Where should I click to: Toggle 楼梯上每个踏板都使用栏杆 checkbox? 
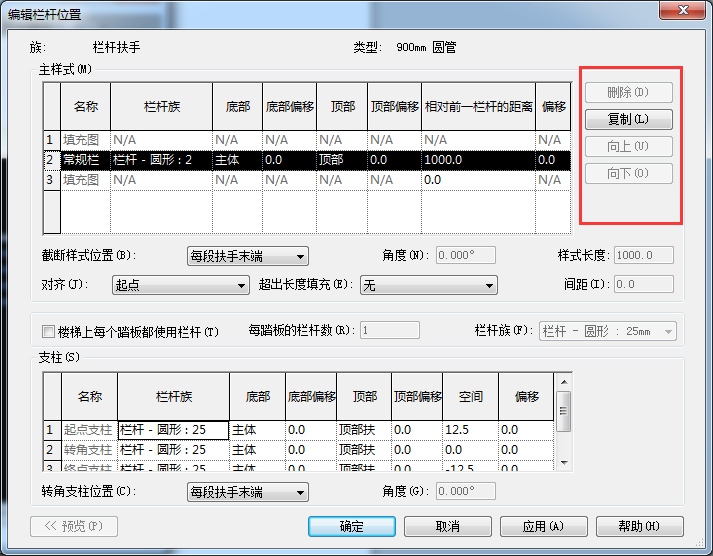click(x=48, y=331)
